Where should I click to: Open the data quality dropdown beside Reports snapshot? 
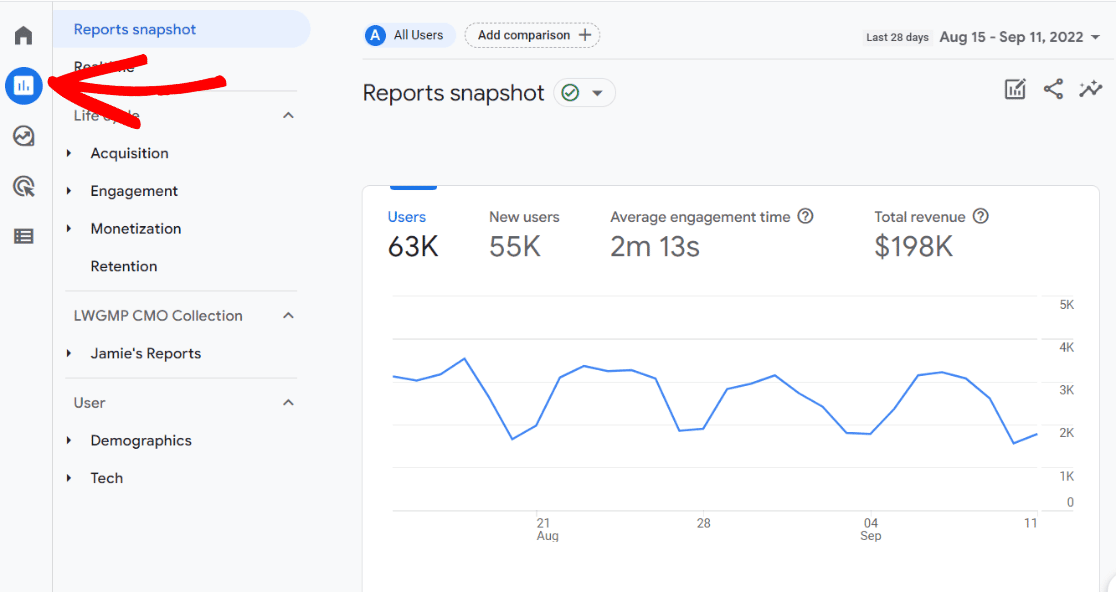(584, 92)
